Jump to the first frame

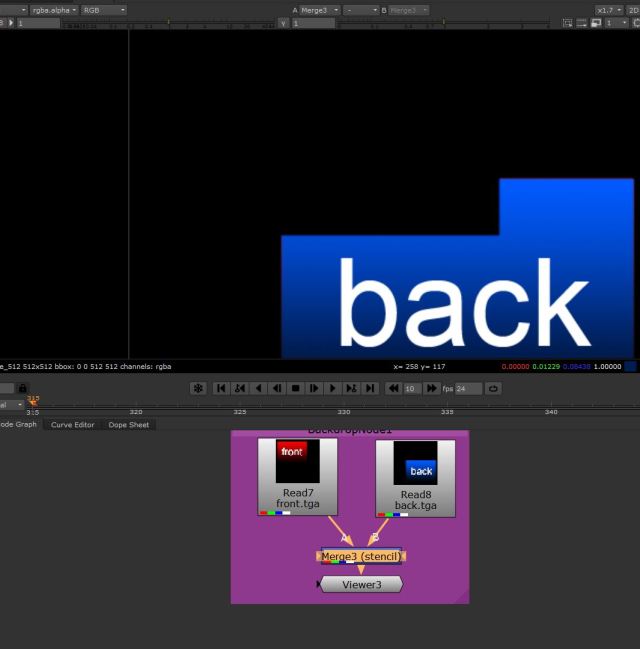click(x=221, y=388)
